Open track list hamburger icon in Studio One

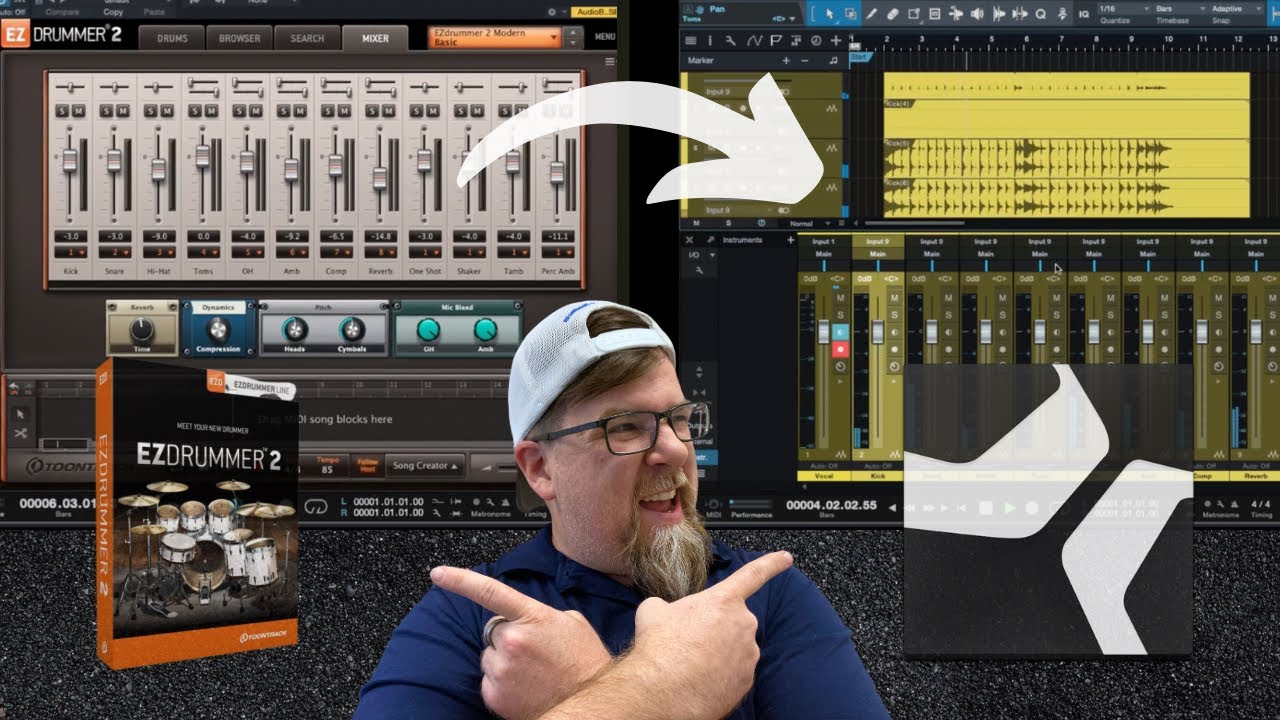(x=691, y=41)
